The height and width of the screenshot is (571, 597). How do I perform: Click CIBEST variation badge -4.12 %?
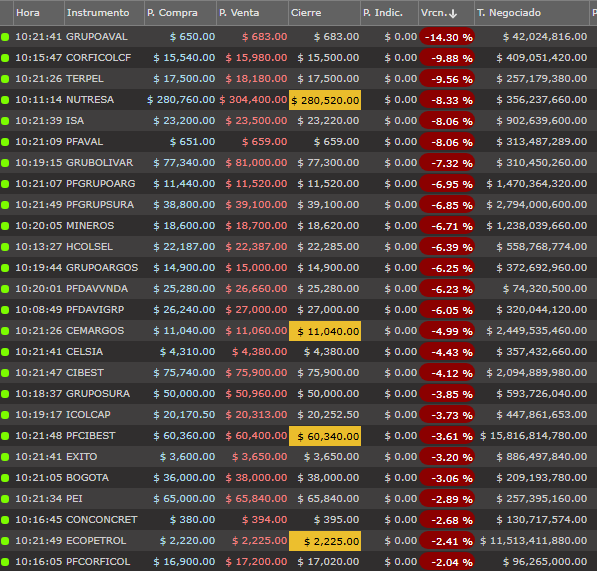coord(447,373)
